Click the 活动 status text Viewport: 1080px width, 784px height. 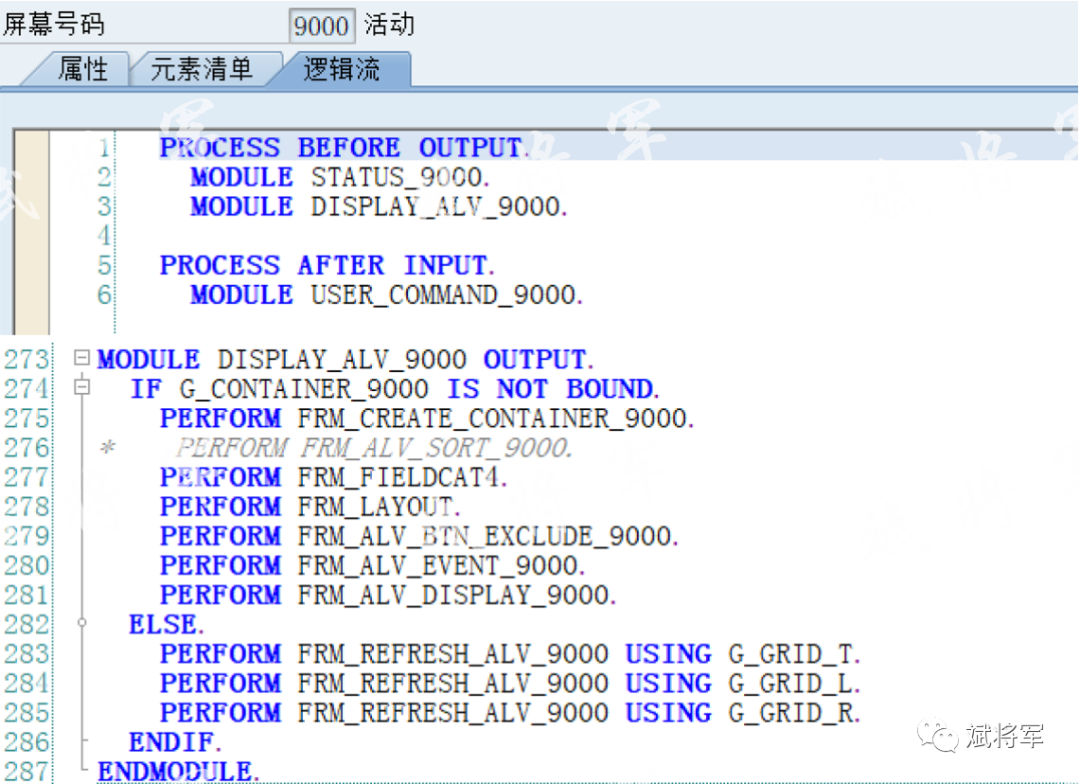pos(389,25)
